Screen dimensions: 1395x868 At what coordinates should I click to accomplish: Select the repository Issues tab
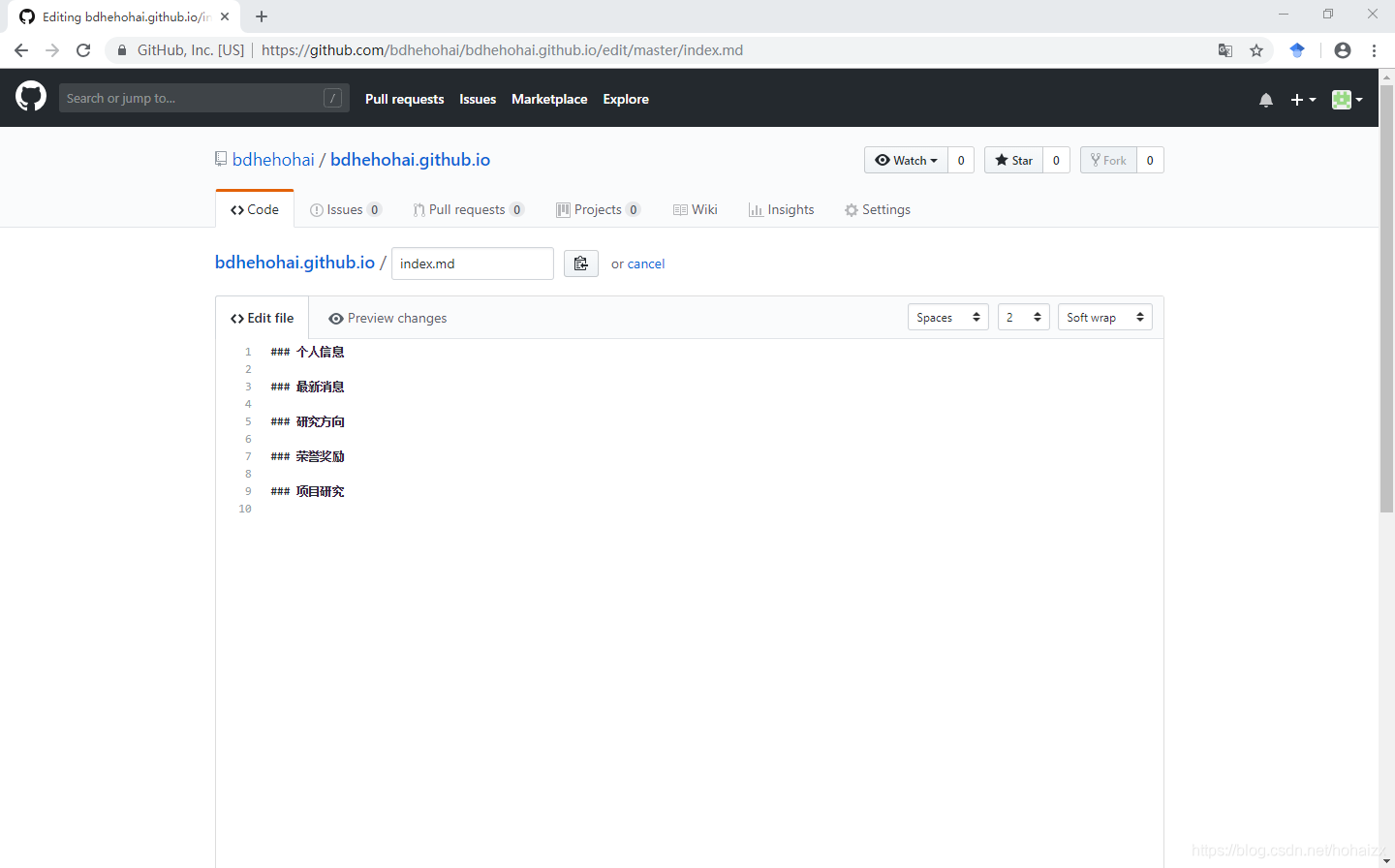346,209
